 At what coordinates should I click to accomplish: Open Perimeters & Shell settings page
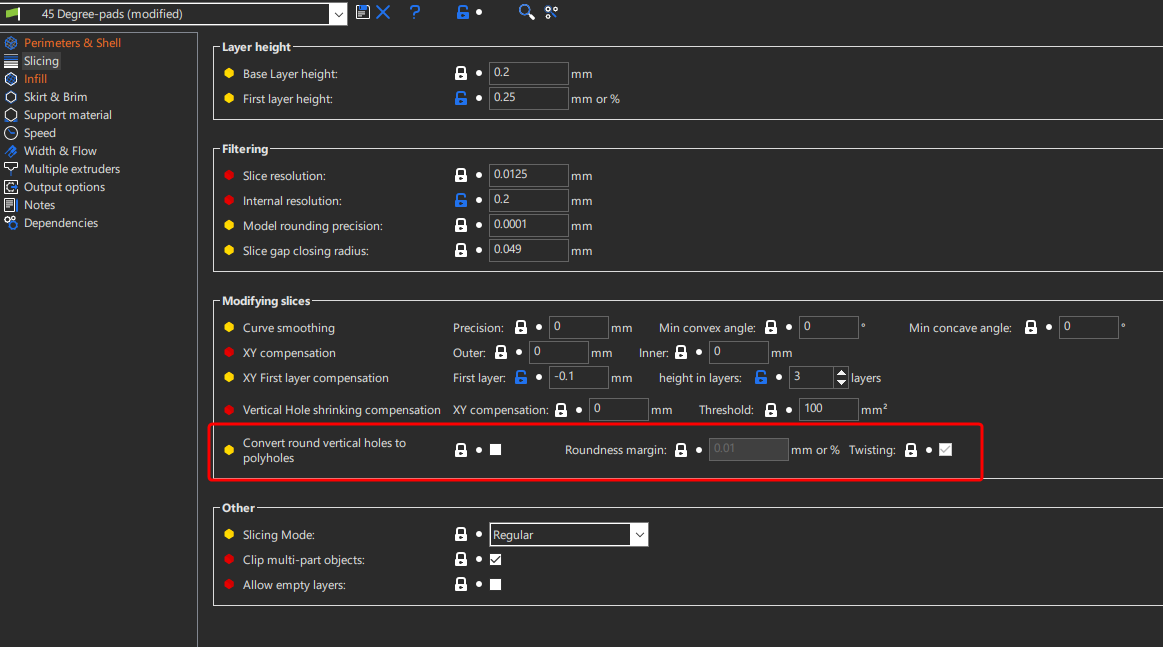coord(72,43)
